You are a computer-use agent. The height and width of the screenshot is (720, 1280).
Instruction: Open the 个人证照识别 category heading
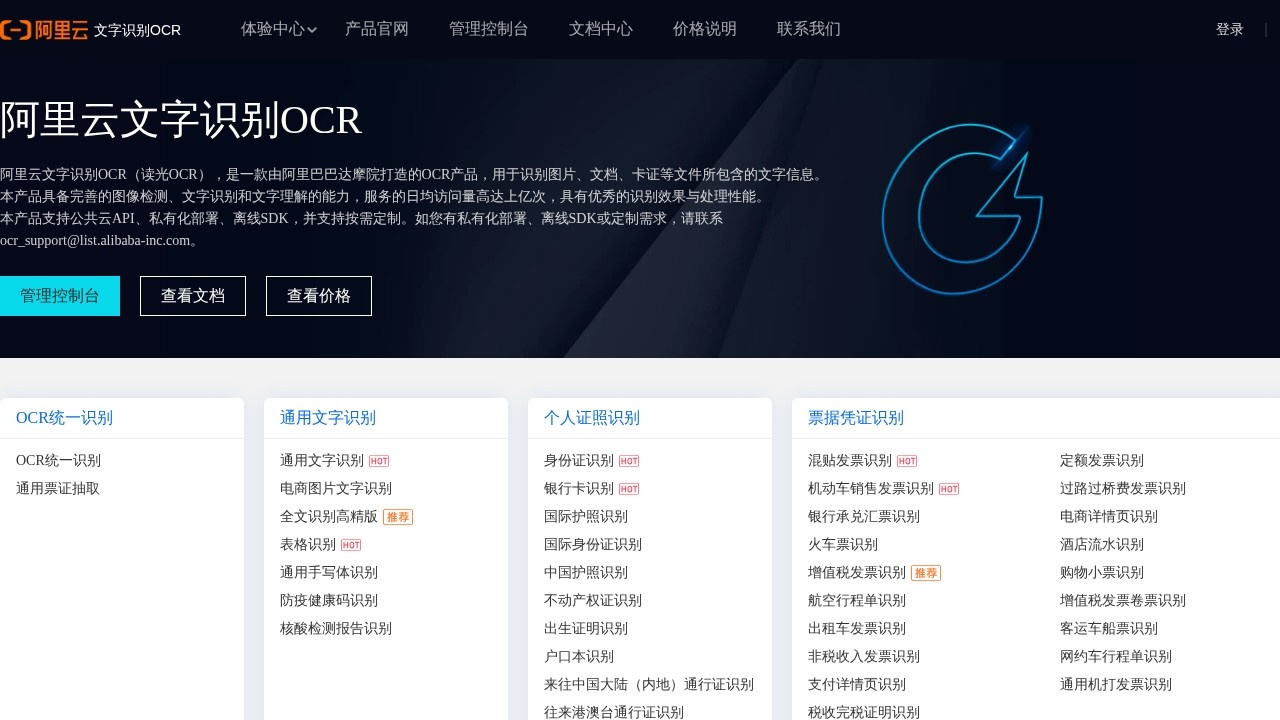tap(592, 418)
